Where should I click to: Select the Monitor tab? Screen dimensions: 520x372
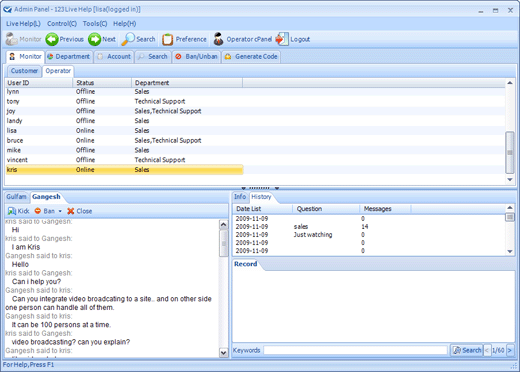[25, 57]
